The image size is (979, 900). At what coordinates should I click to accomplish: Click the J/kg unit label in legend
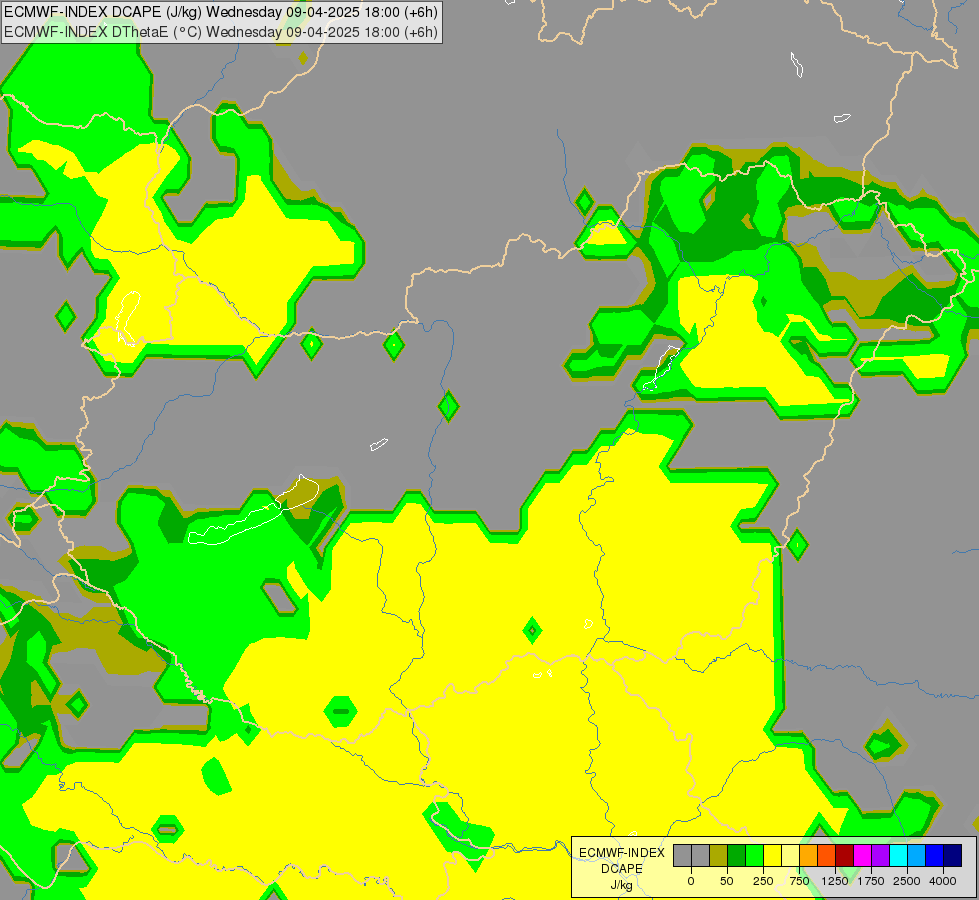pyautogui.click(x=622, y=886)
